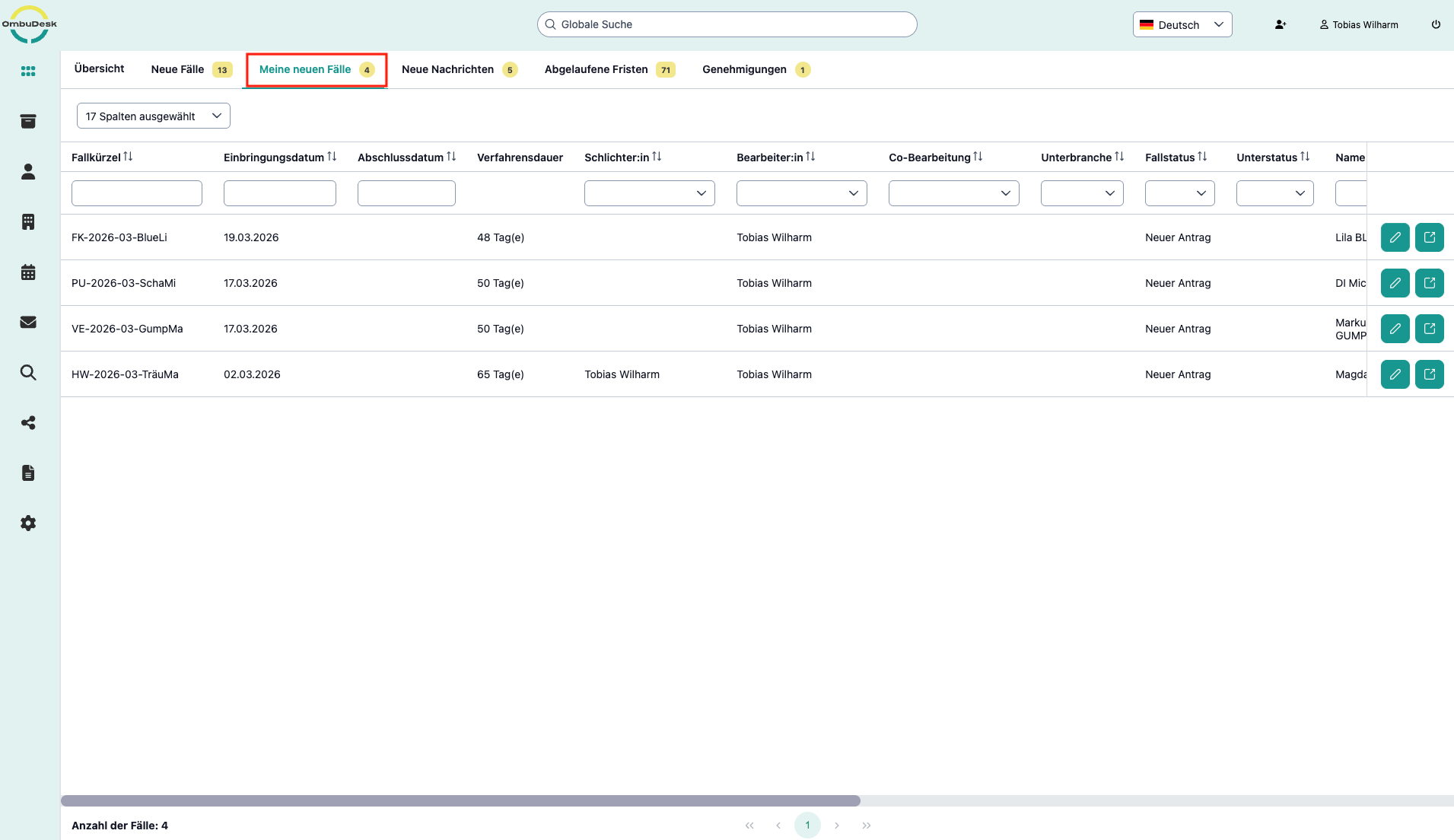This screenshot has height=840, width=1454.
Task: Click the OmbuDesk logo
Action: point(29,24)
